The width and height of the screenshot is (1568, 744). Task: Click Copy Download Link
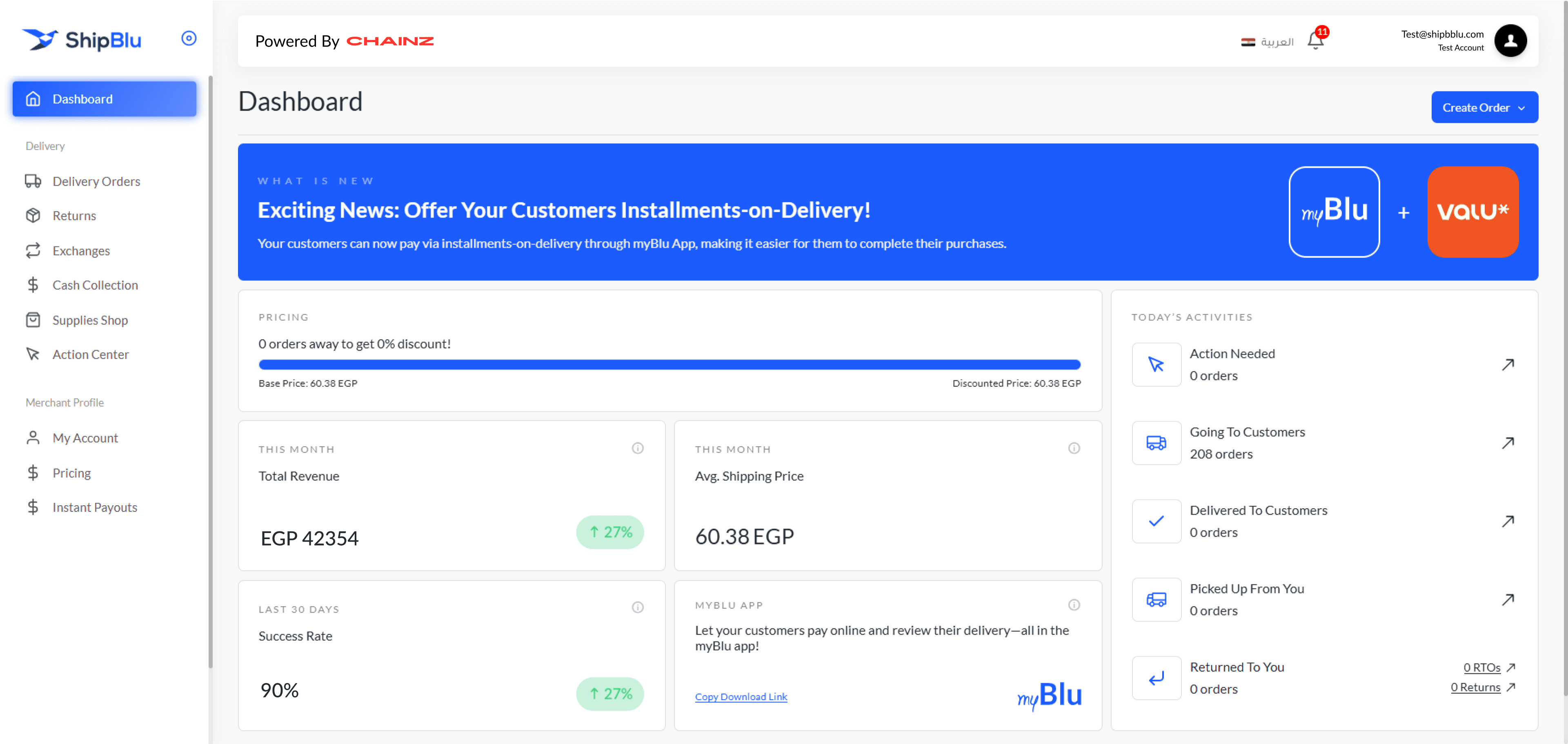tap(741, 697)
